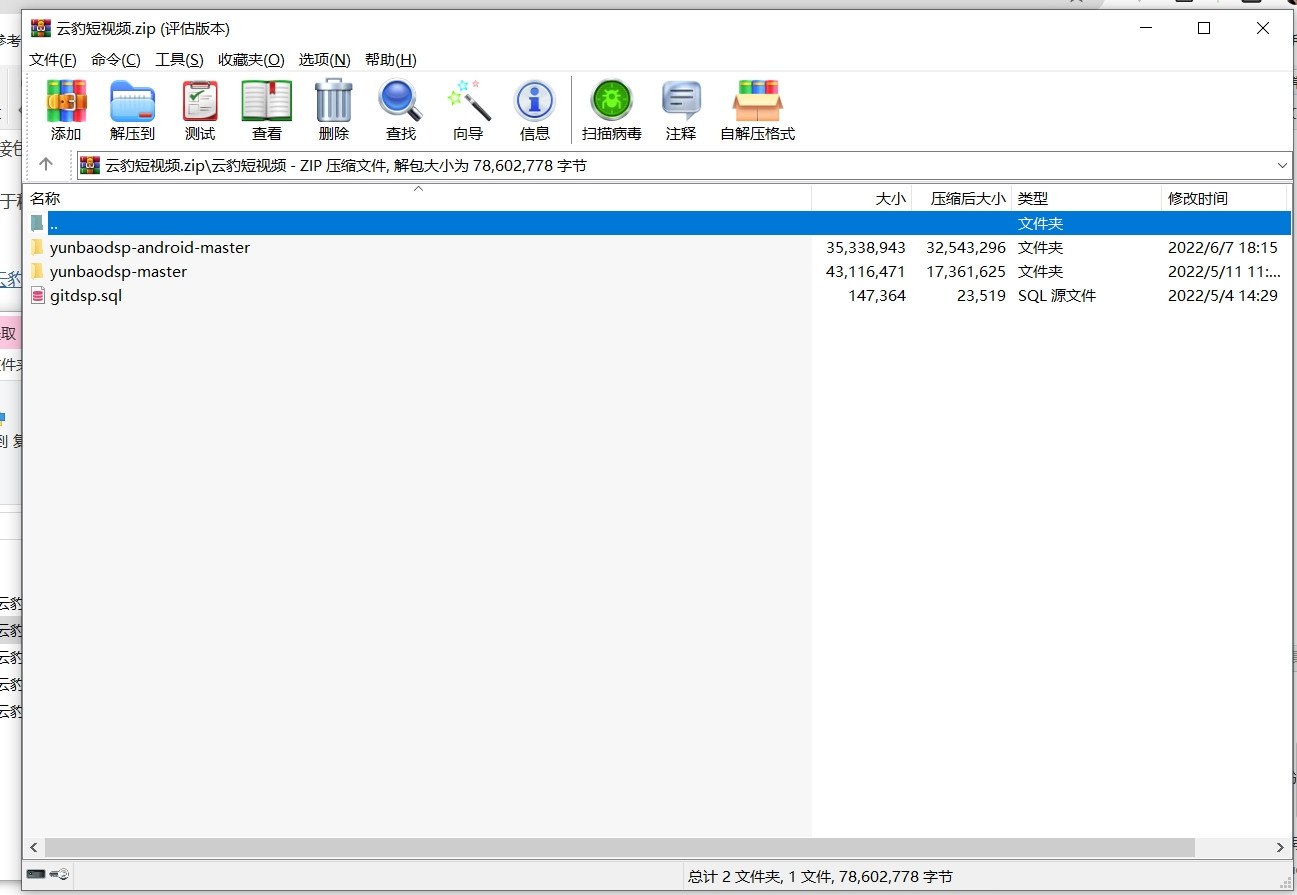Open the 查找 (Find) magnifier tool
The height and width of the screenshot is (895, 1297).
(400, 103)
